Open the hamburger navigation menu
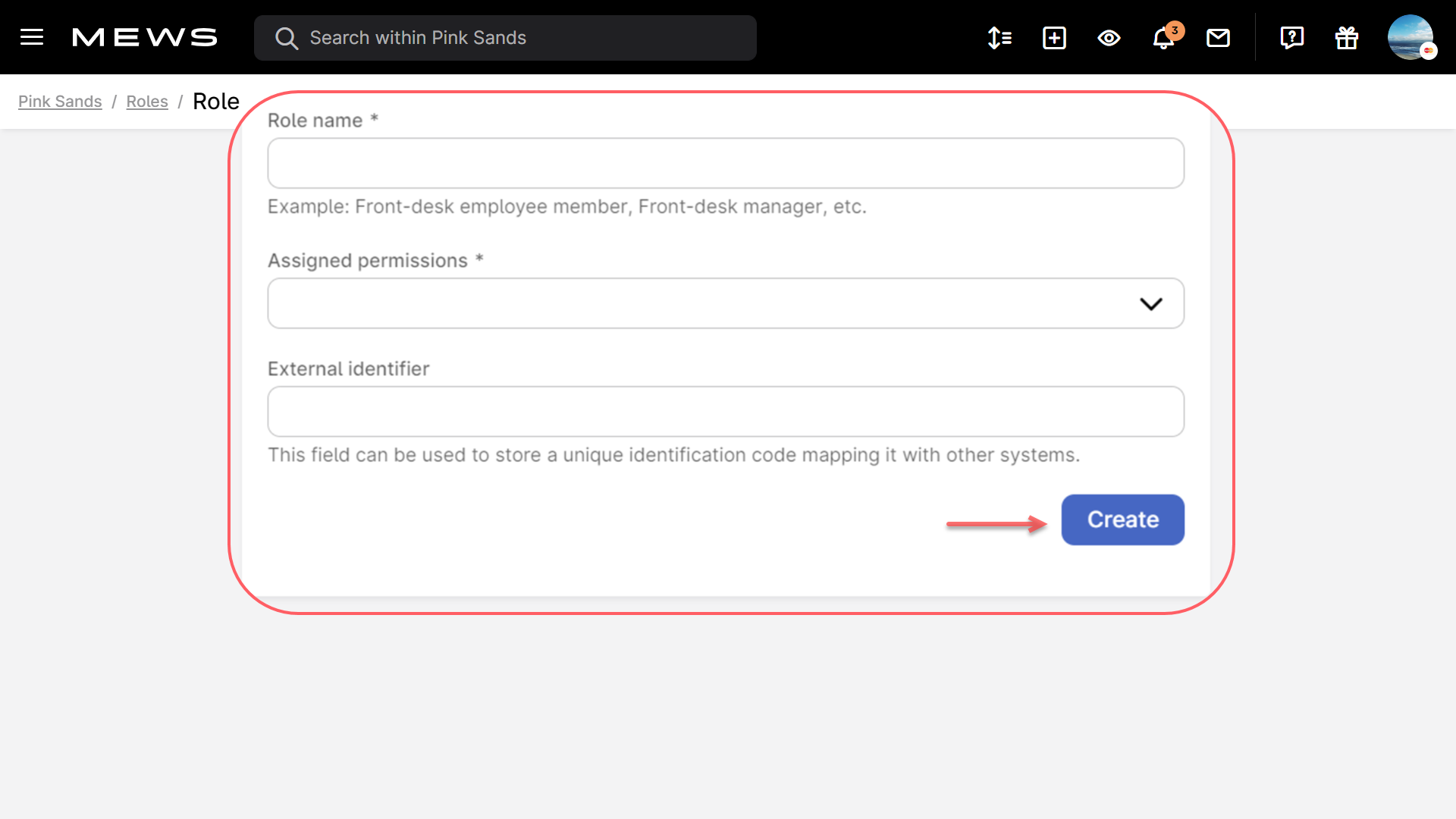The height and width of the screenshot is (819, 1456). tap(32, 37)
